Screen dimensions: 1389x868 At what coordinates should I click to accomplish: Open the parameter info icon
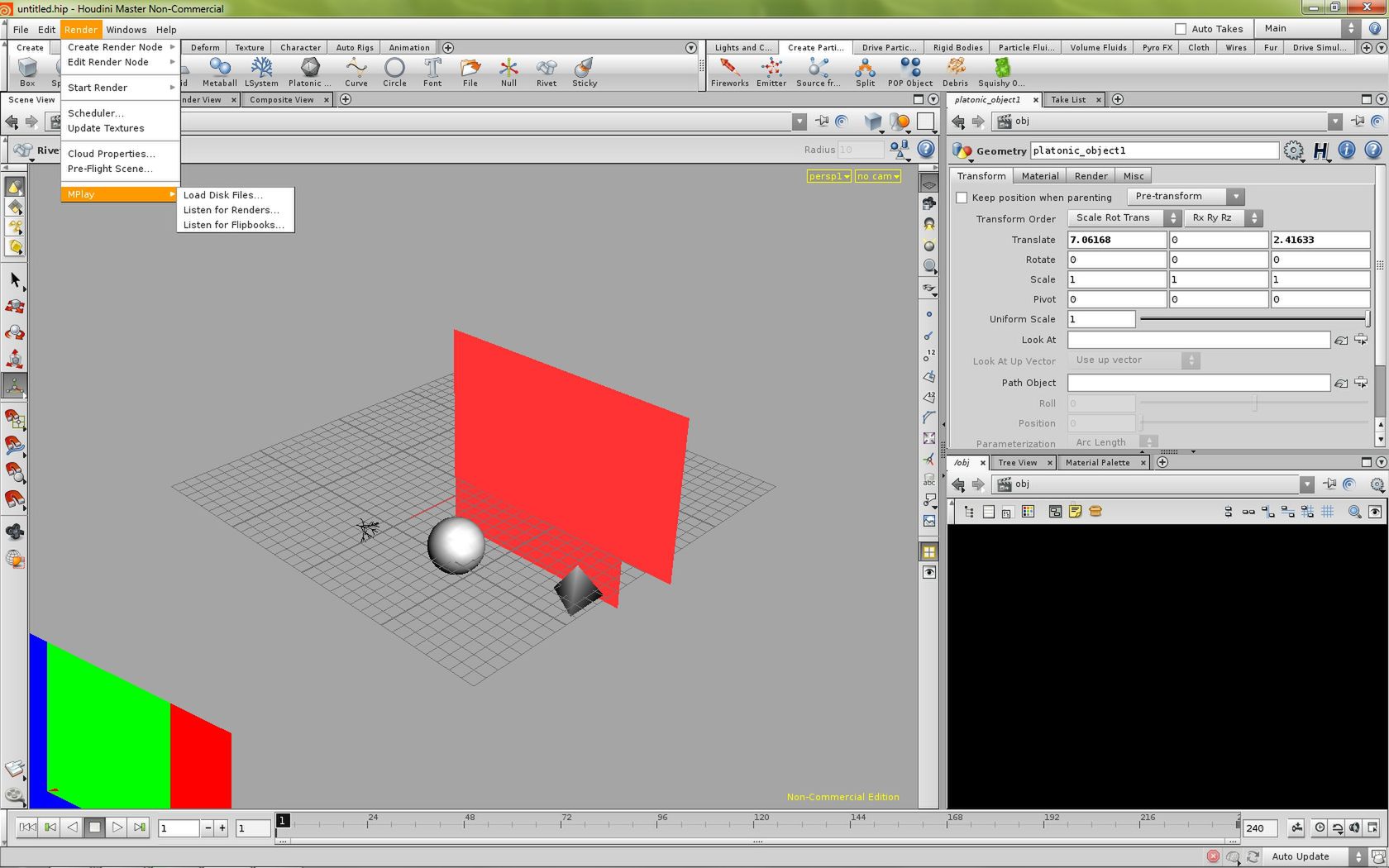click(x=1347, y=150)
